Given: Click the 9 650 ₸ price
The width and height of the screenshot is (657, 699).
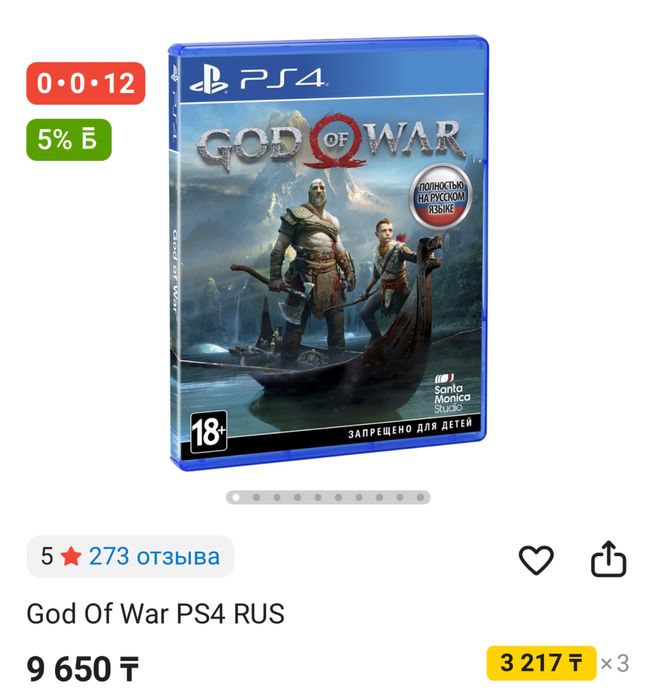Looking at the screenshot, I should click(x=83, y=669).
